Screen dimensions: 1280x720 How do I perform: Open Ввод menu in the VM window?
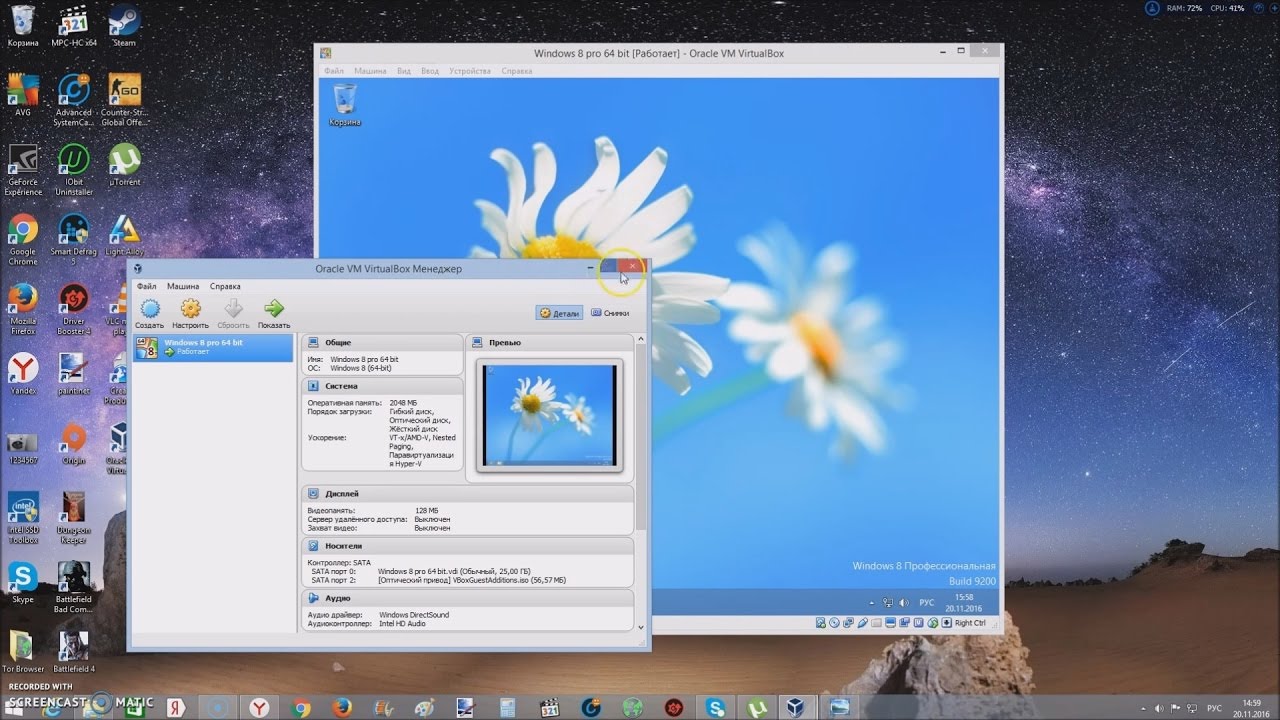[430, 71]
